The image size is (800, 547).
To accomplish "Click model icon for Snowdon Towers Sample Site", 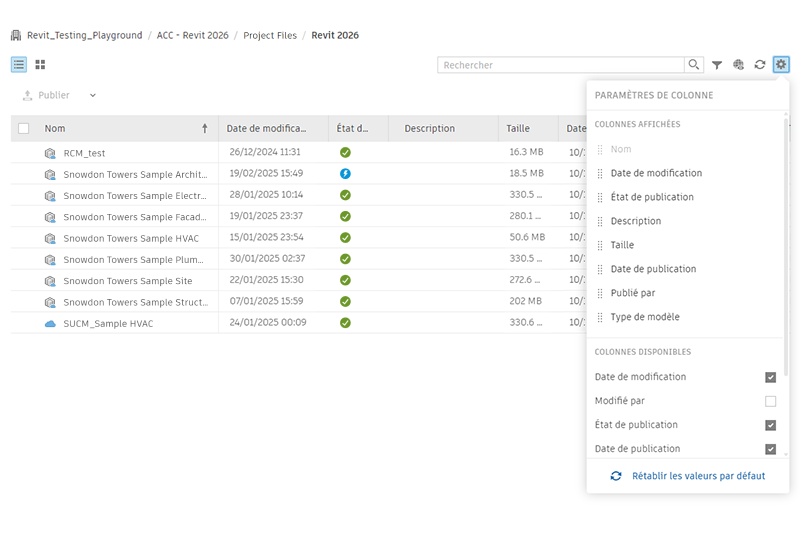I will tap(50, 281).
